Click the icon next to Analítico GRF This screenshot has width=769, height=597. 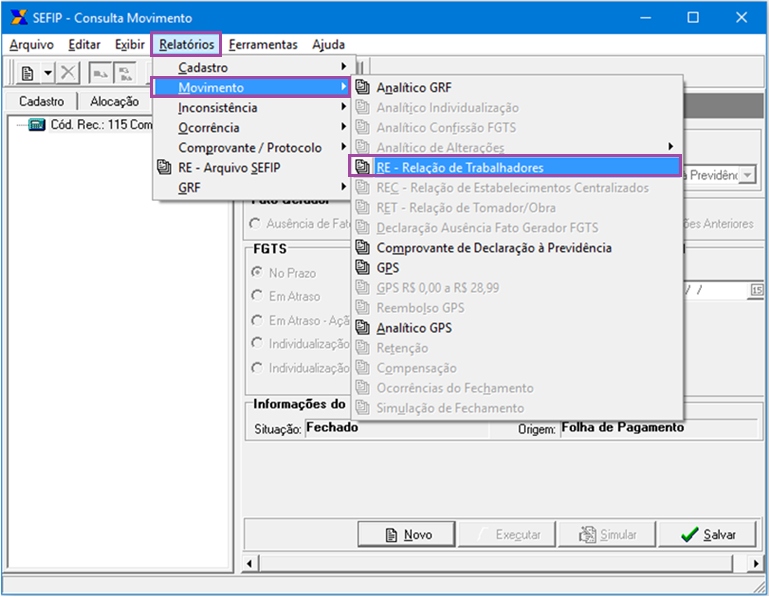[x=363, y=87]
